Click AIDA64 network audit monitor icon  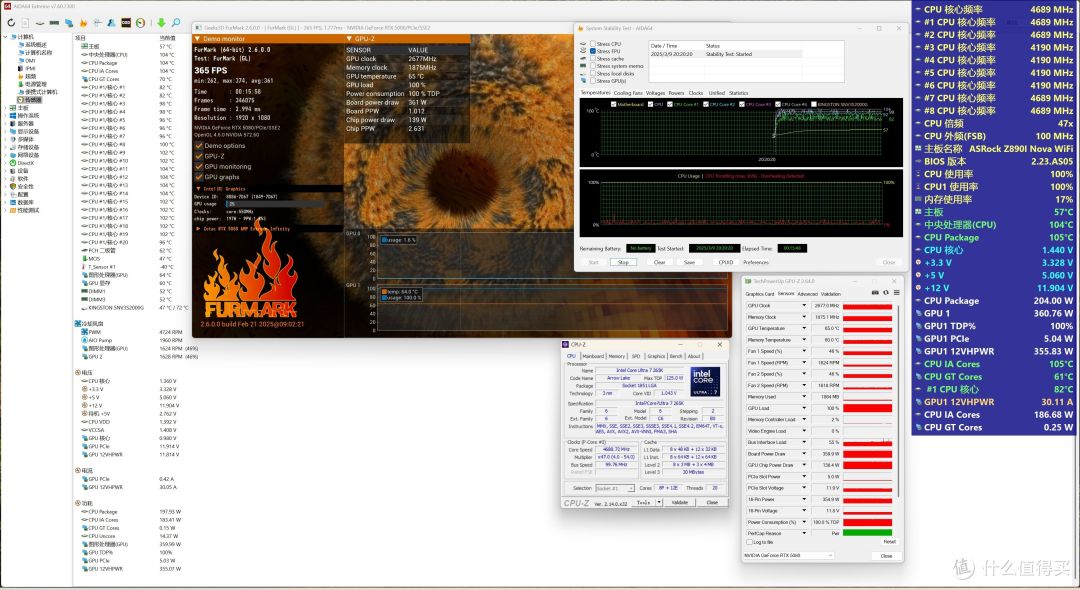pyautogui.click(x=69, y=23)
